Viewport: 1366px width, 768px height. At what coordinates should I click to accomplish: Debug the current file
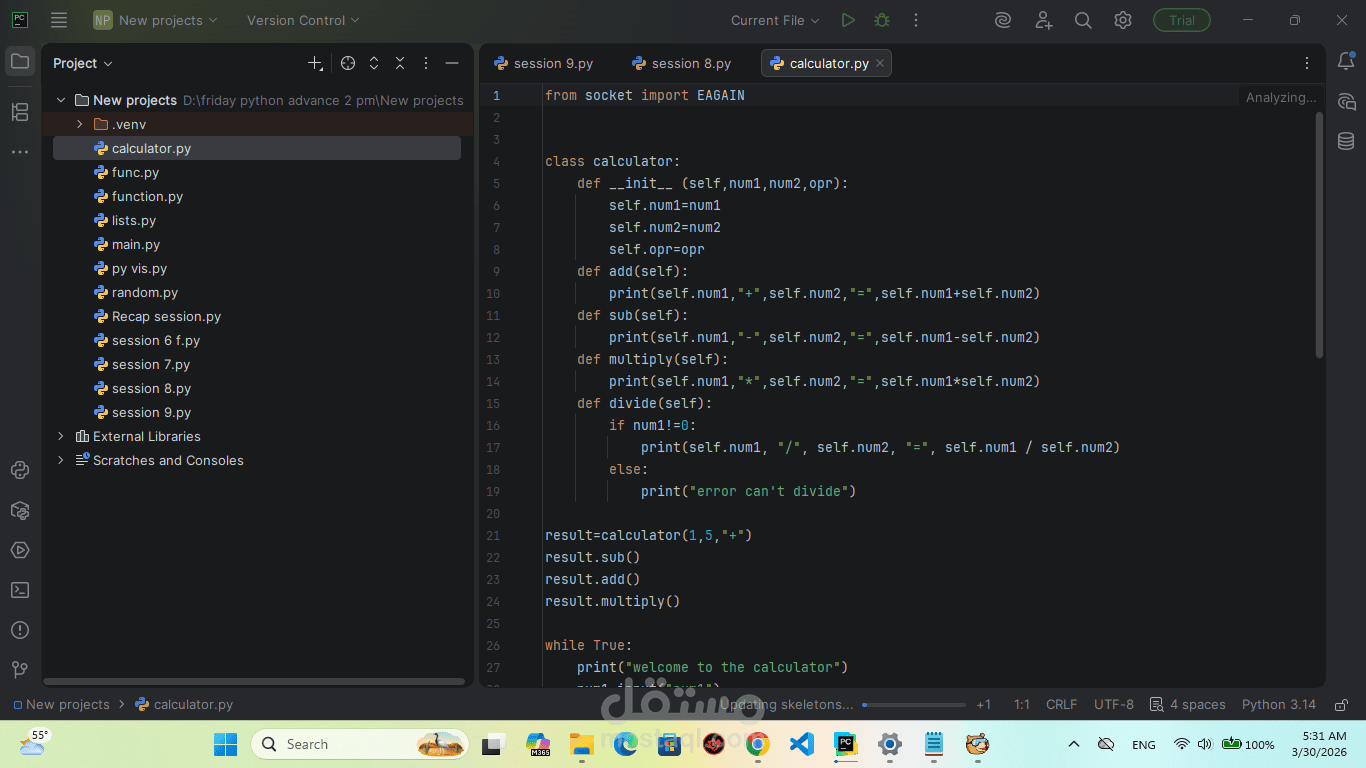(882, 20)
